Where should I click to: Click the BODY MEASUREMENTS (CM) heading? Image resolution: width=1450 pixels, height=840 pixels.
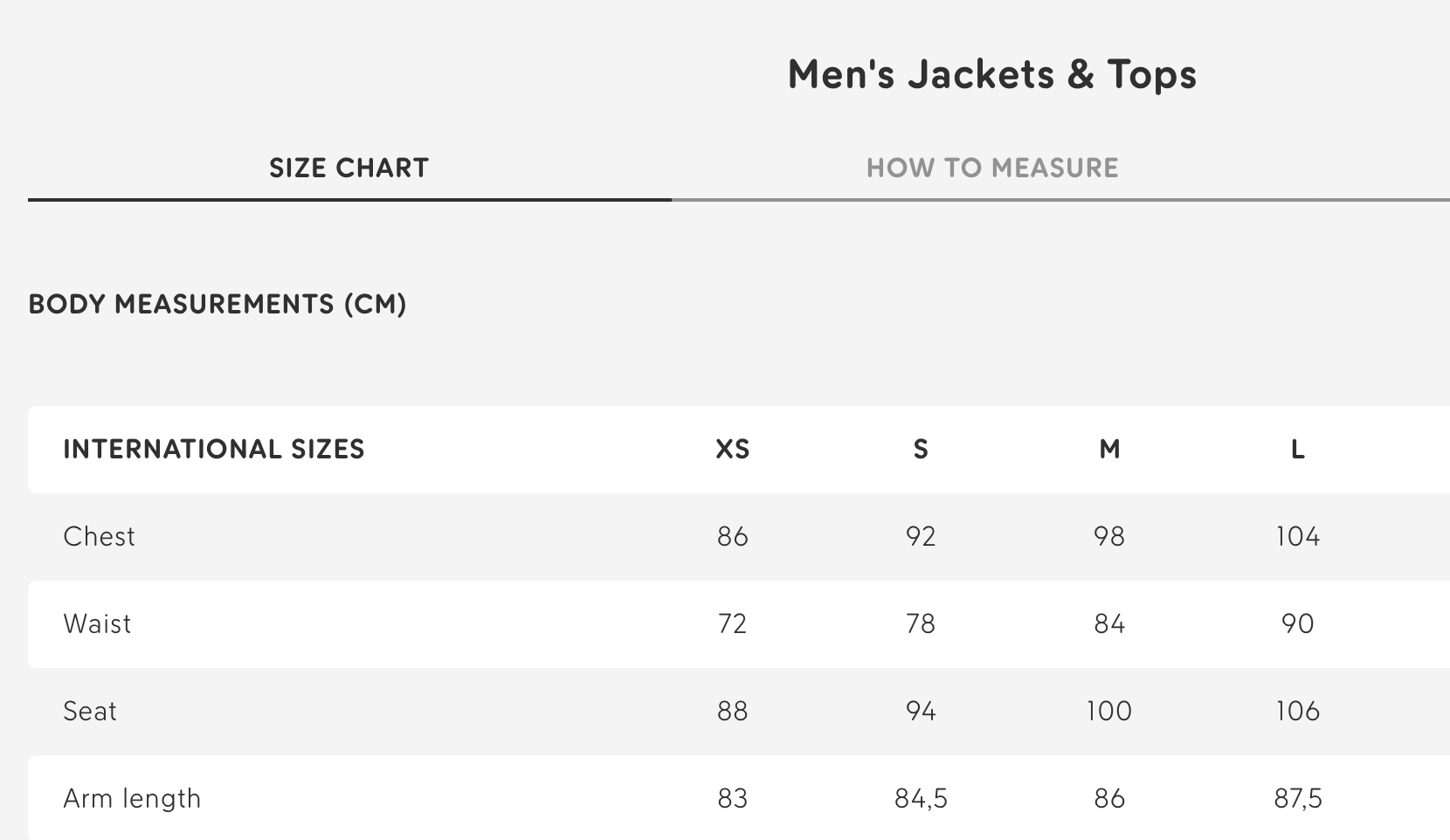tap(217, 305)
